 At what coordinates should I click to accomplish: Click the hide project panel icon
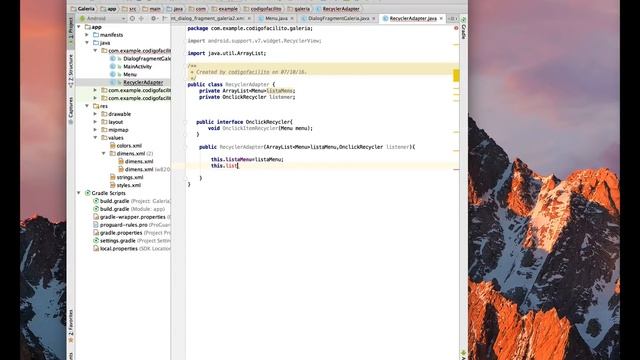(164, 18)
